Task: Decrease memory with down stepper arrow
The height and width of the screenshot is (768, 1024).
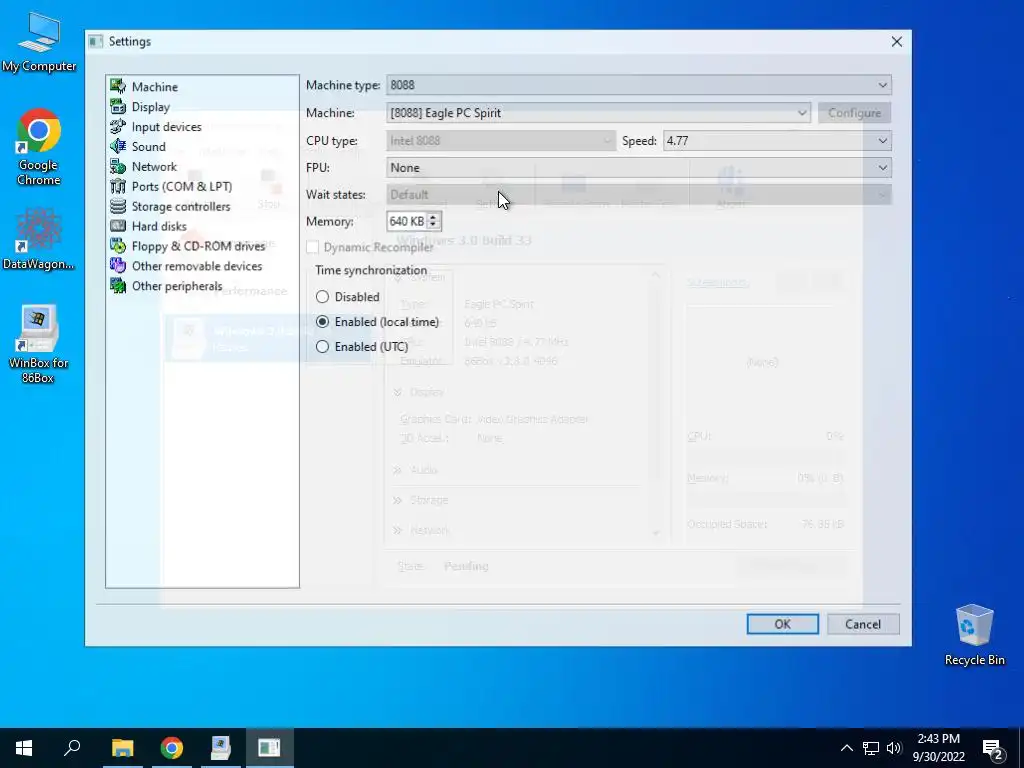Action: (433, 226)
